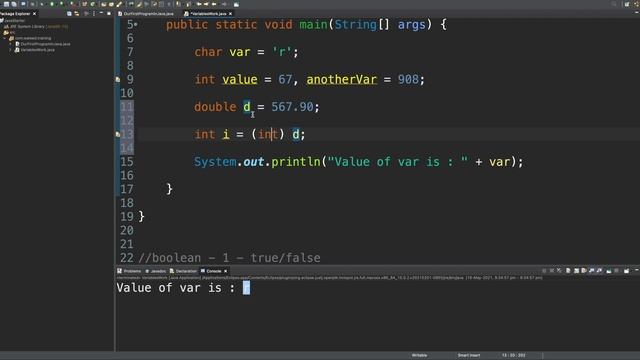Select VariablesWork.java in Package Explorer
This screenshot has width=640, height=360.
(x=35, y=50)
